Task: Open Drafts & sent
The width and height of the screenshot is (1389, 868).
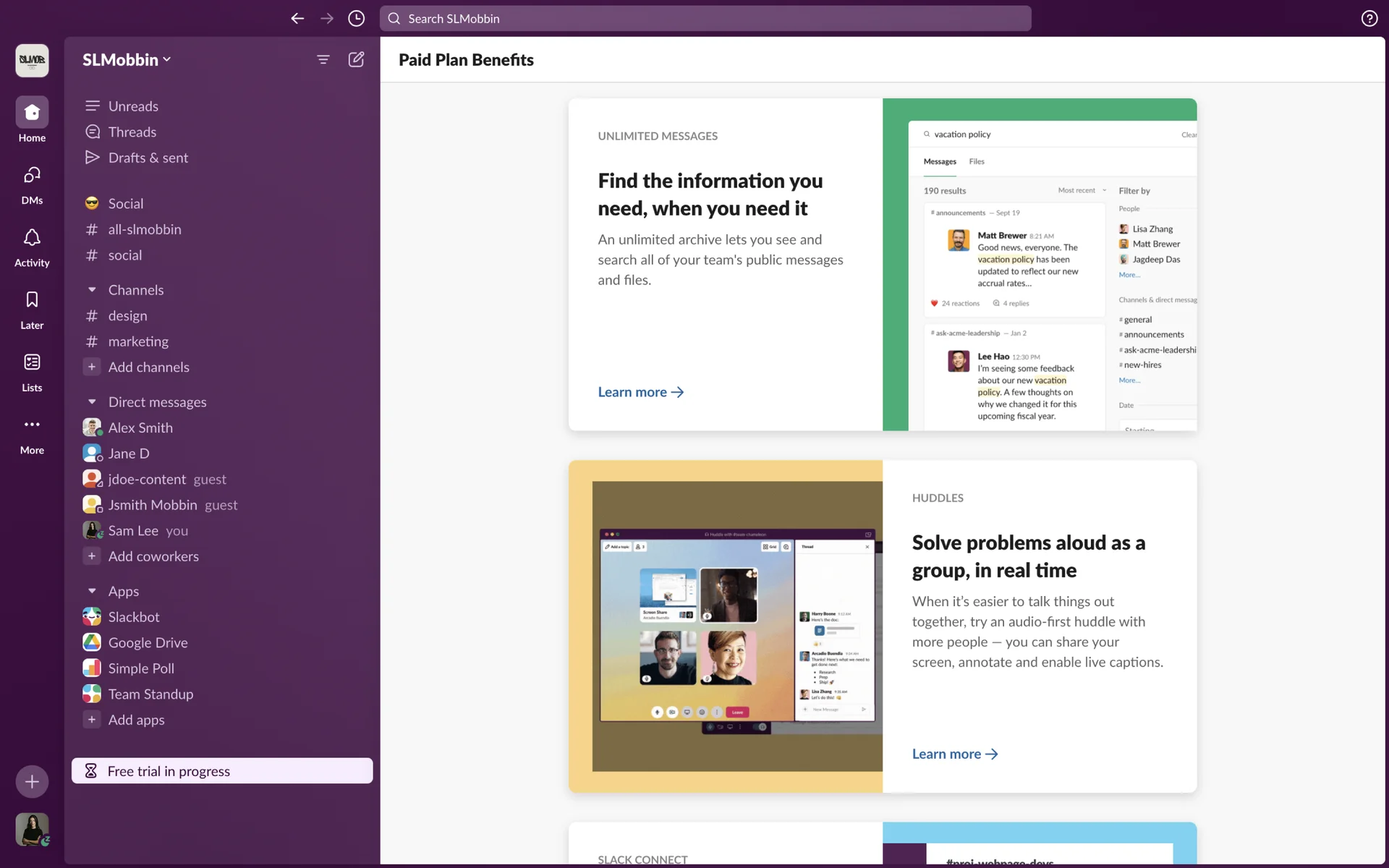Action: (148, 158)
